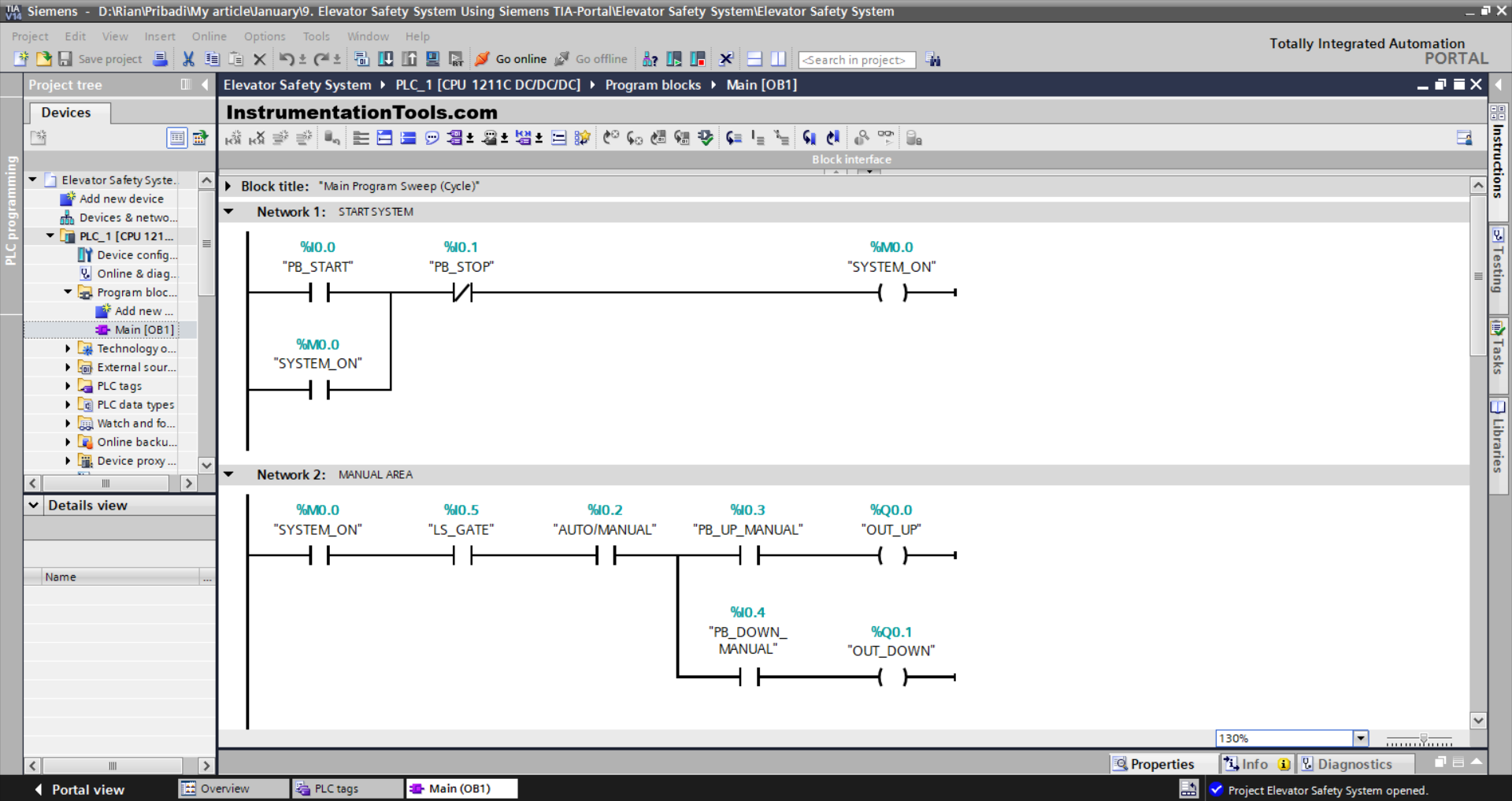Click the Compile icon in toolbar
The image size is (1512, 801).
coord(361,59)
